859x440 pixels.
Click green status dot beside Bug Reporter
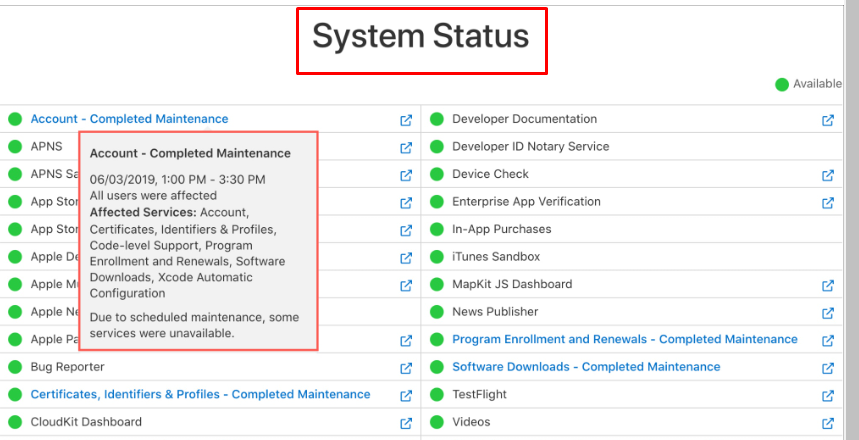[15, 367]
